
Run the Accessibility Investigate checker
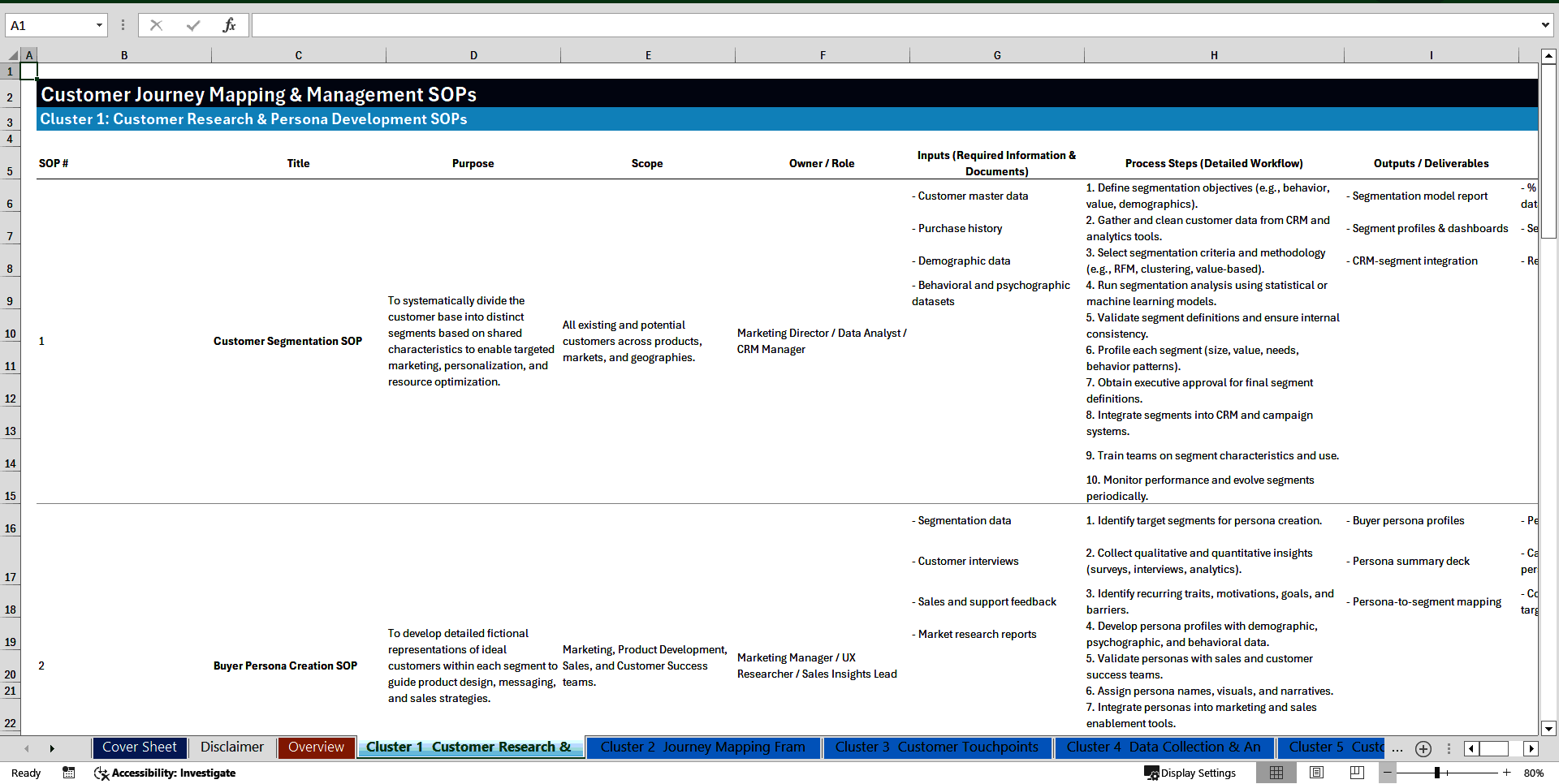(165, 773)
